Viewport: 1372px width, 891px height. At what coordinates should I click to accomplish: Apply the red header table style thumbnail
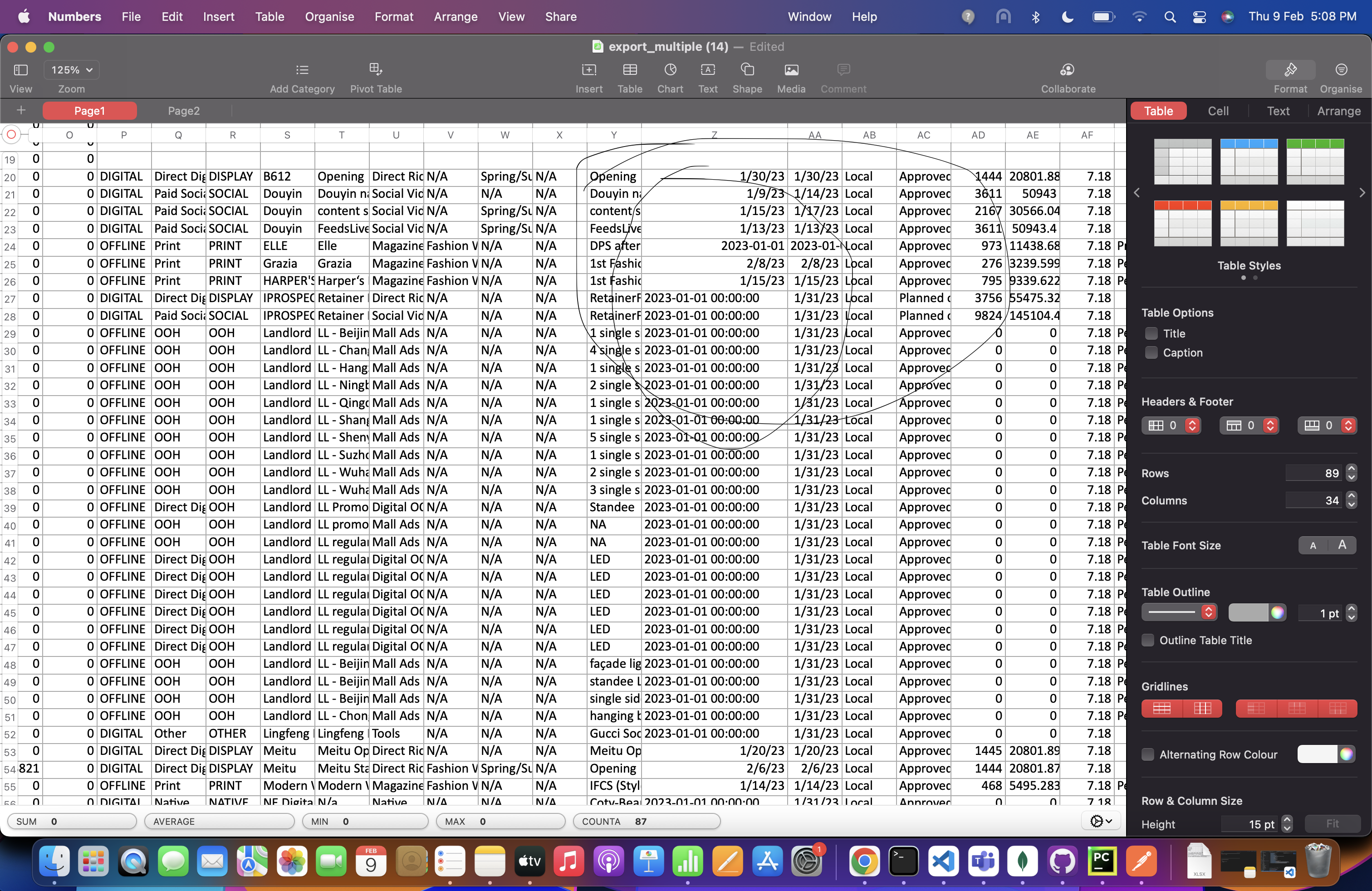1182,223
